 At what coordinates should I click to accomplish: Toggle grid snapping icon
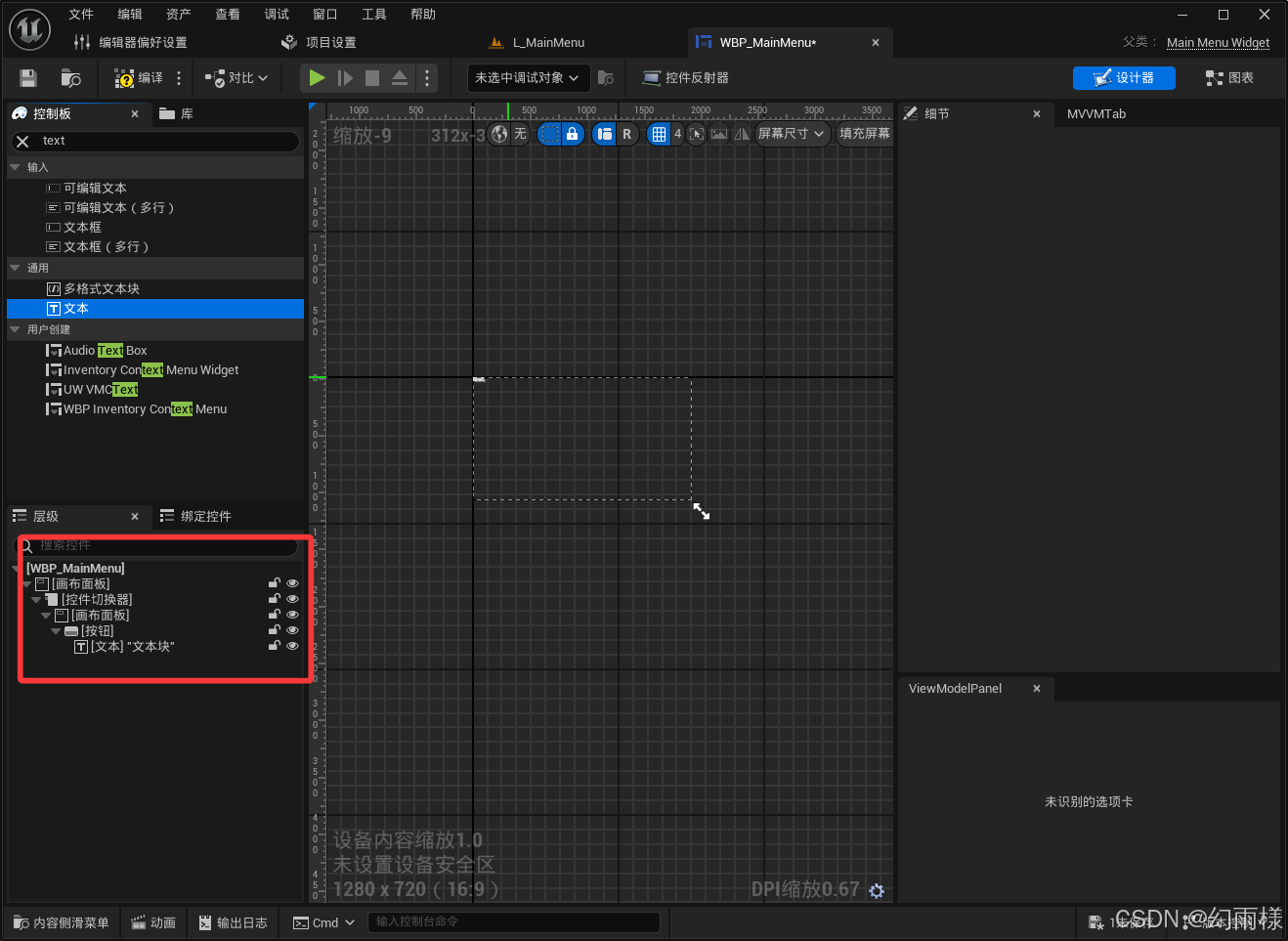[x=660, y=134]
